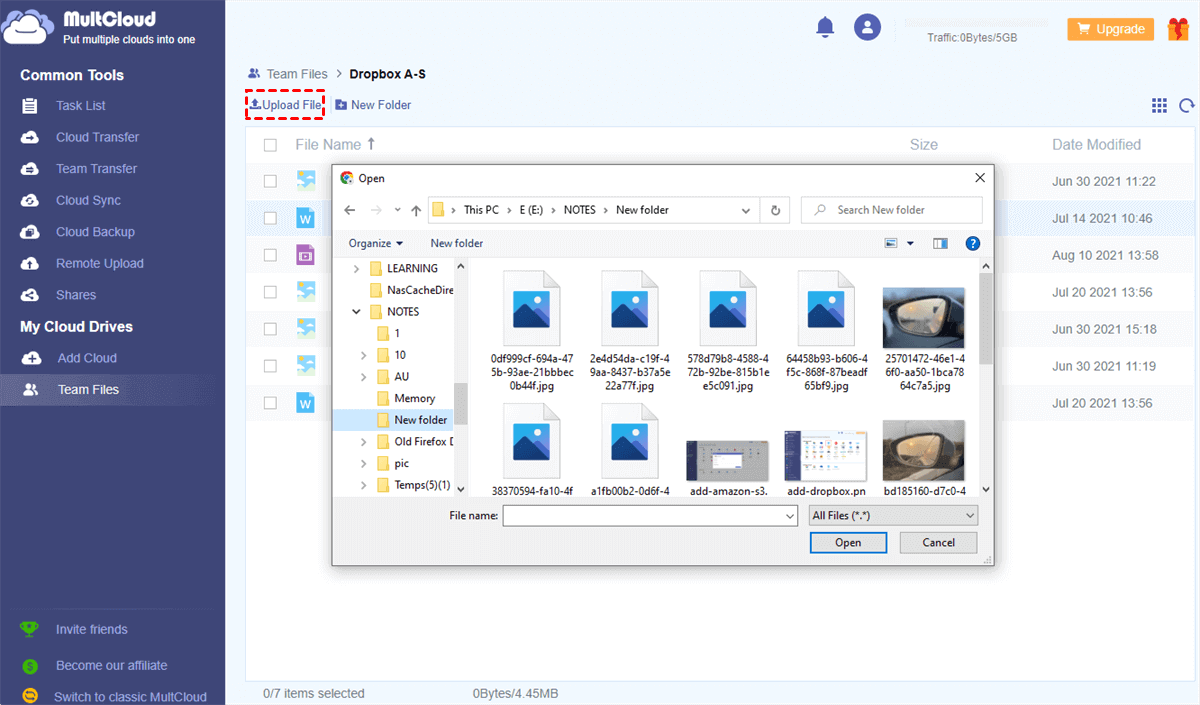Viewport: 1200px width, 705px height.
Task: Switch to grid view icon
Action: pos(1159,105)
